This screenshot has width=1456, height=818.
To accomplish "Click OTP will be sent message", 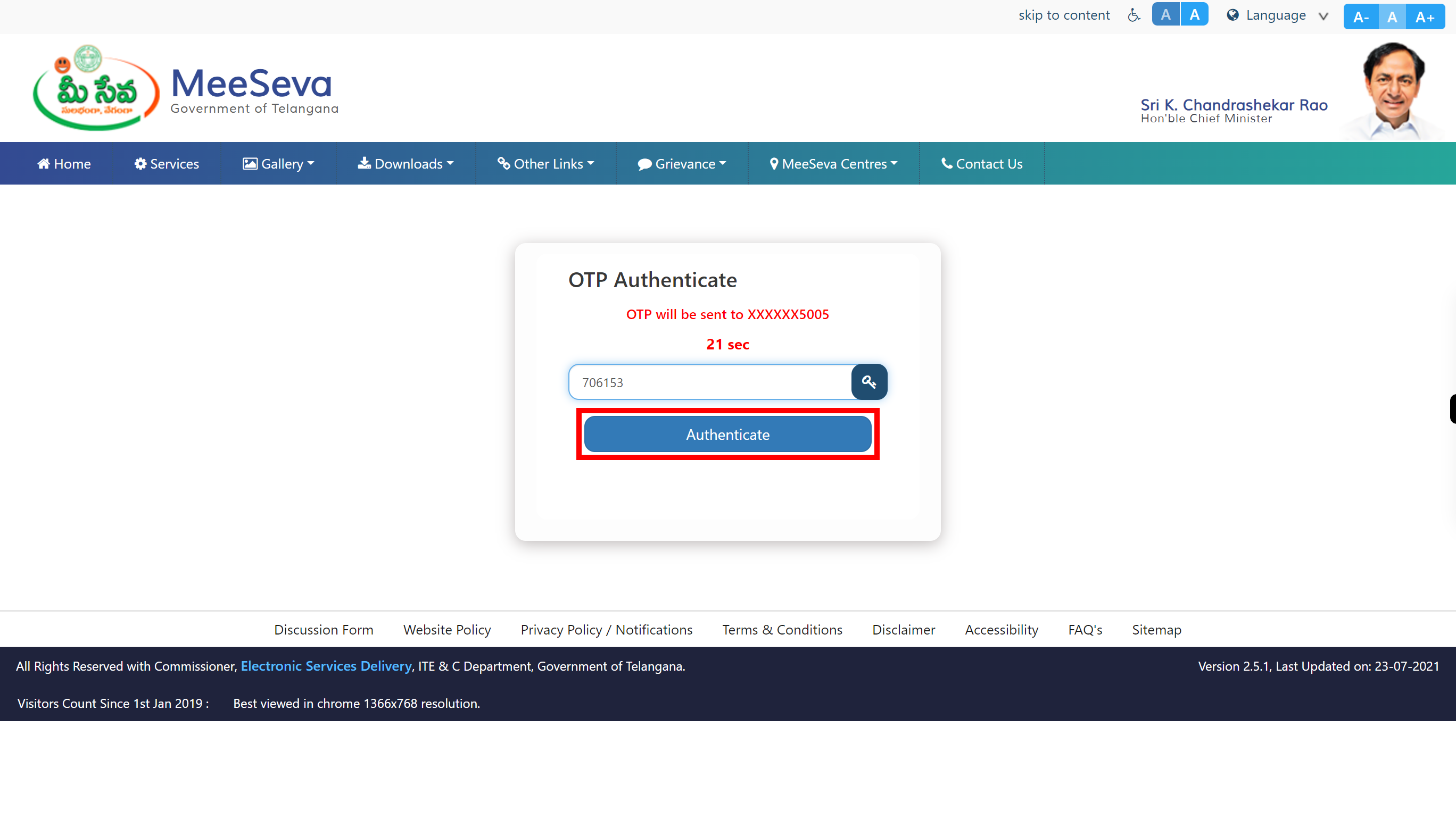I will 727,314.
